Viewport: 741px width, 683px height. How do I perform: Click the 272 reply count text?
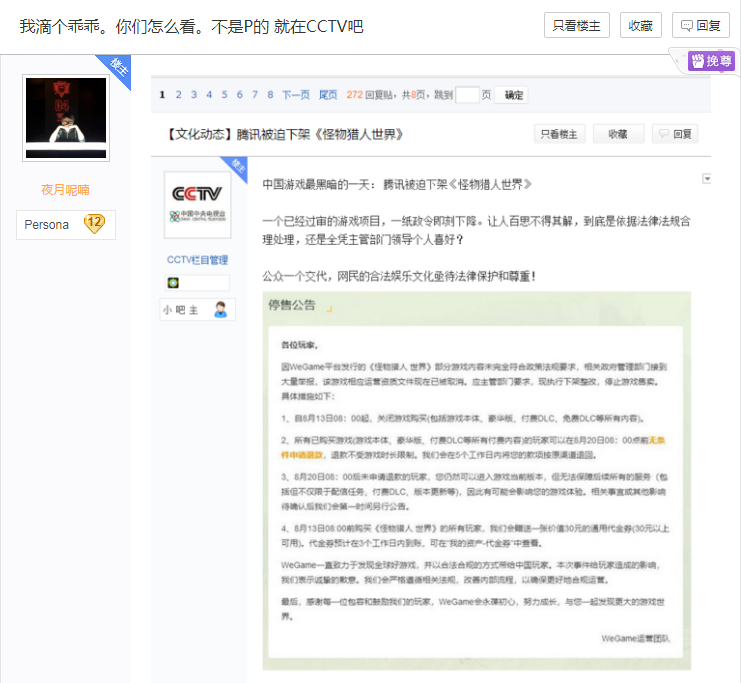pyautogui.click(x=354, y=95)
